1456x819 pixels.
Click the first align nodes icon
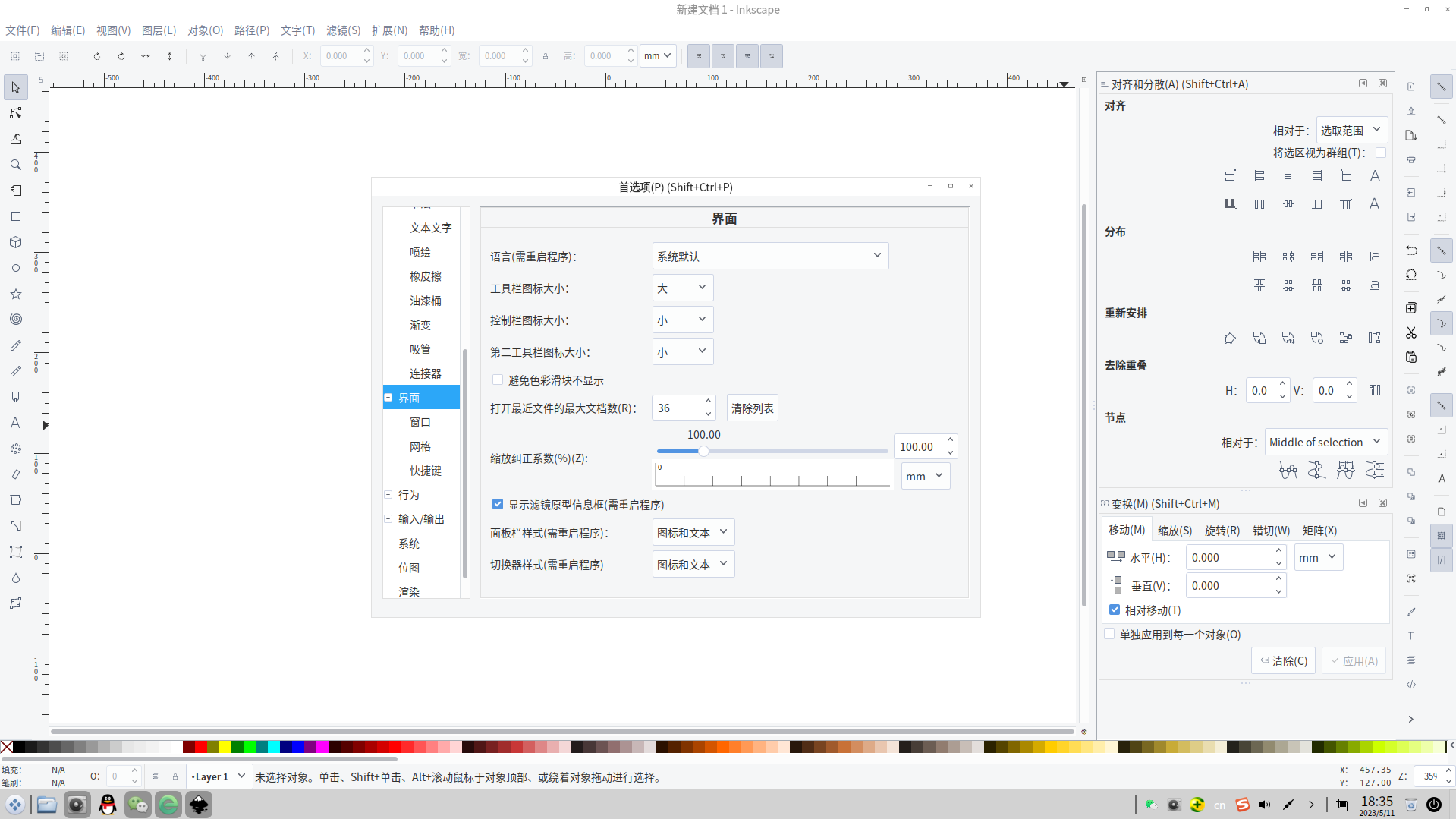point(1288,471)
